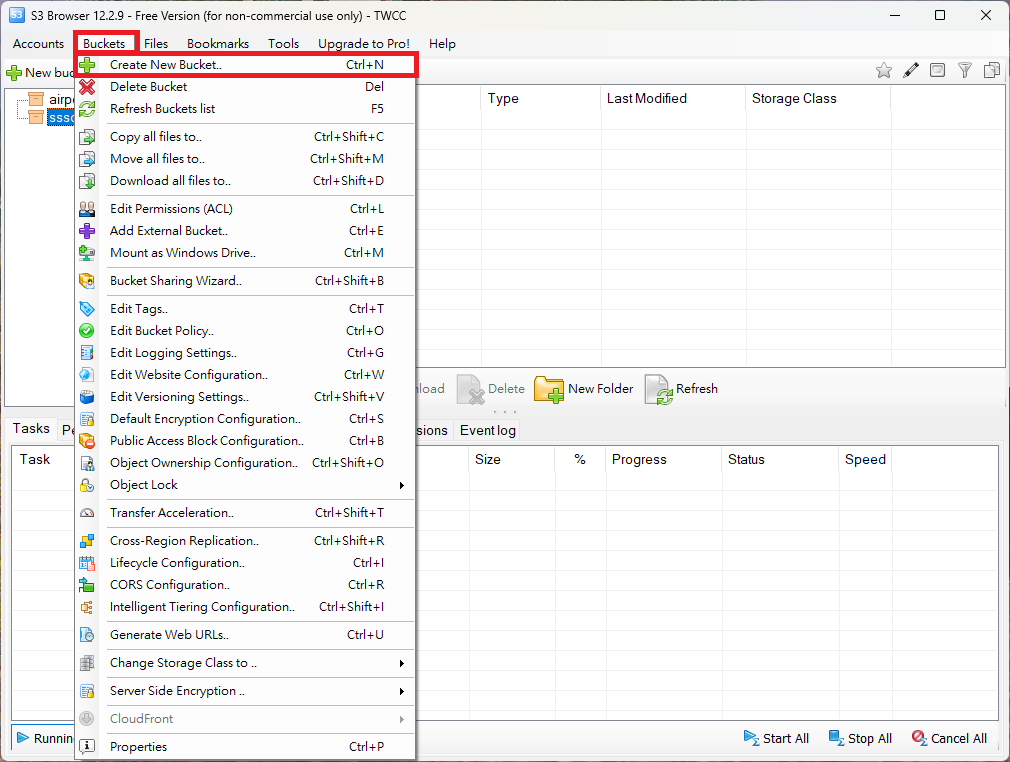Choose Delete Bucket menu entry
The width and height of the screenshot is (1010, 762).
pos(245,87)
